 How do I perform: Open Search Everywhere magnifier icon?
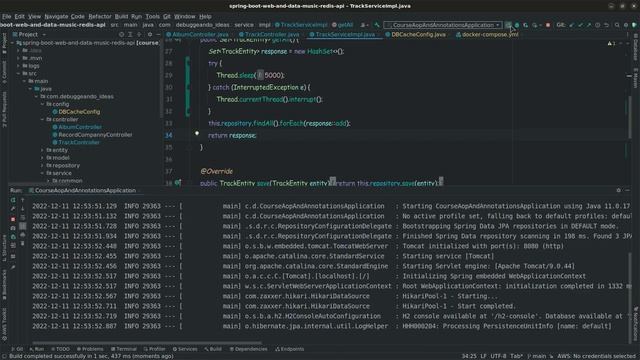point(617,25)
